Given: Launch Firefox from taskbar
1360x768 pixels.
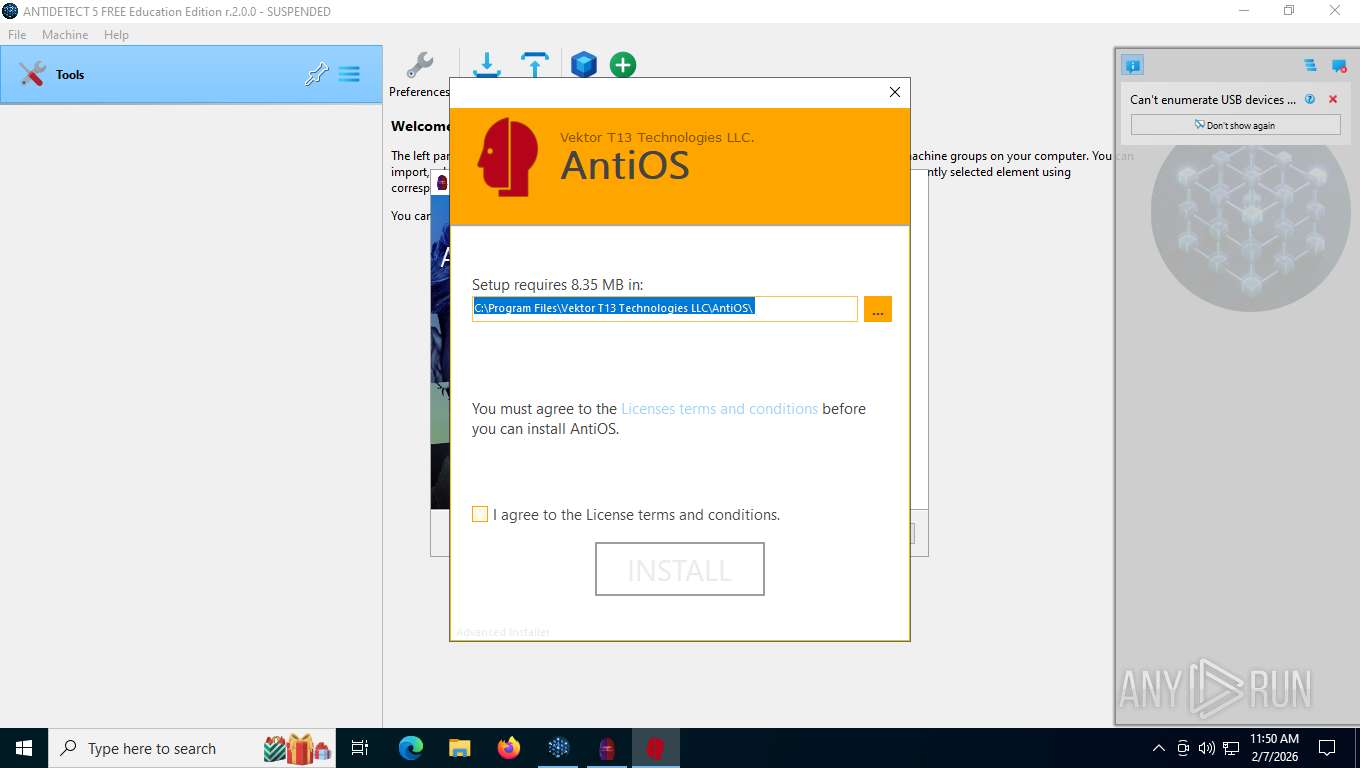Looking at the screenshot, I should [x=509, y=748].
